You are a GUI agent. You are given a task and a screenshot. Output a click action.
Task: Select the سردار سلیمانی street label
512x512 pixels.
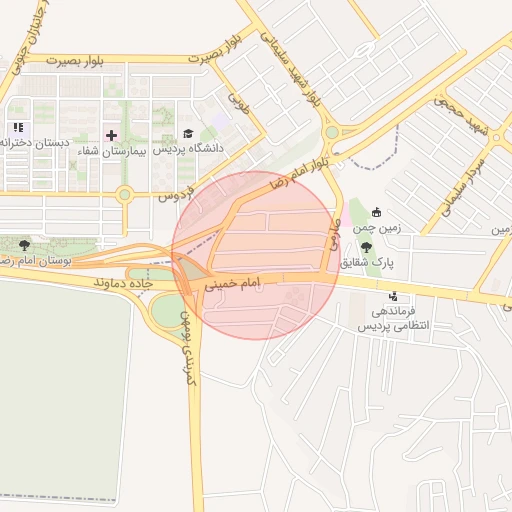[463, 187]
